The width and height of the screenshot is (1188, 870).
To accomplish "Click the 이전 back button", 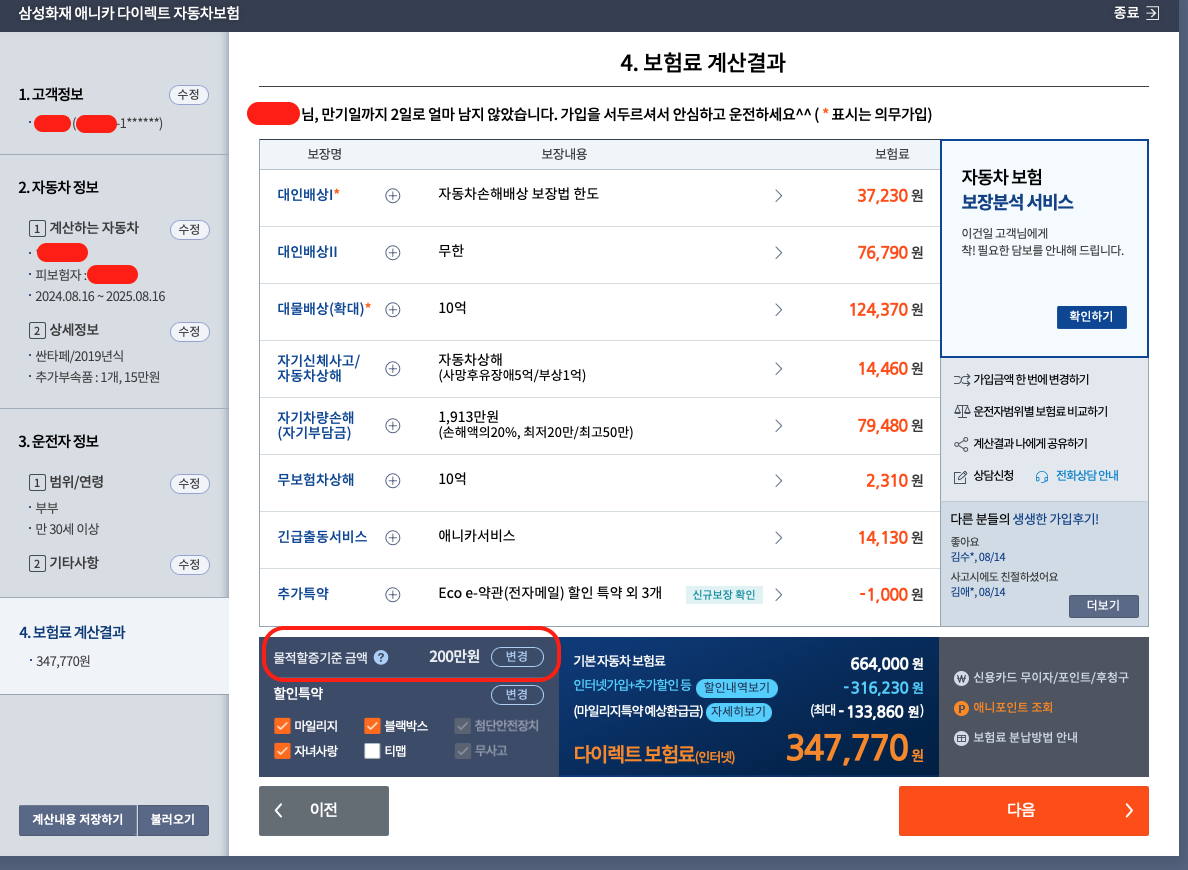I will 324,810.
